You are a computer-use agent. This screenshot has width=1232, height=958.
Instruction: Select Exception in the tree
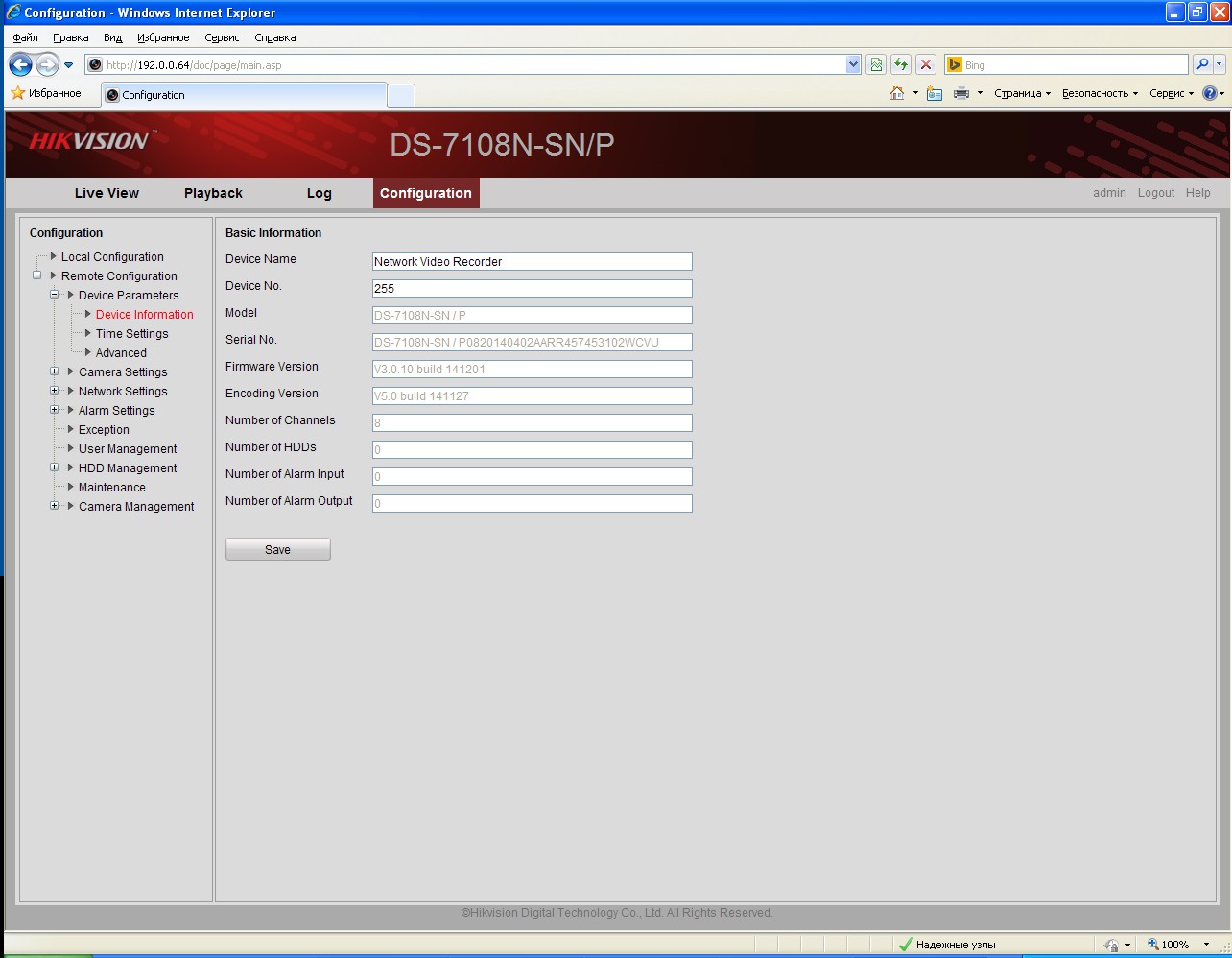pos(104,430)
